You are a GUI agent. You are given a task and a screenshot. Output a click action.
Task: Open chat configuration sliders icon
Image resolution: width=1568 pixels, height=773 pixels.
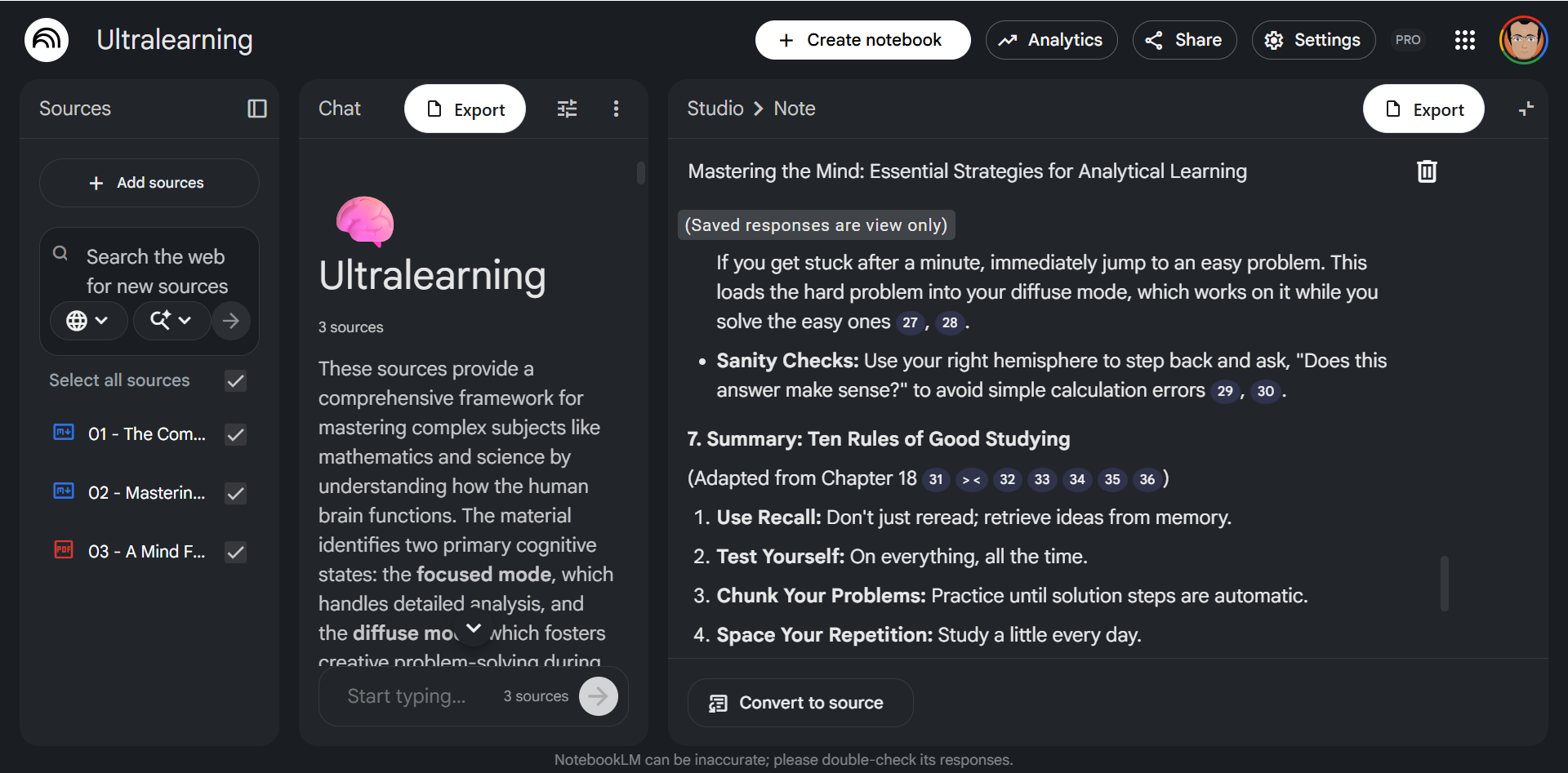click(567, 109)
